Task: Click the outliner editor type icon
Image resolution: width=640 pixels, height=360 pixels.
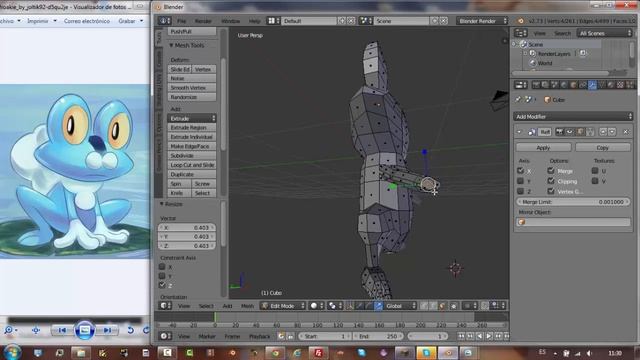Action: (x=520, y=33)
